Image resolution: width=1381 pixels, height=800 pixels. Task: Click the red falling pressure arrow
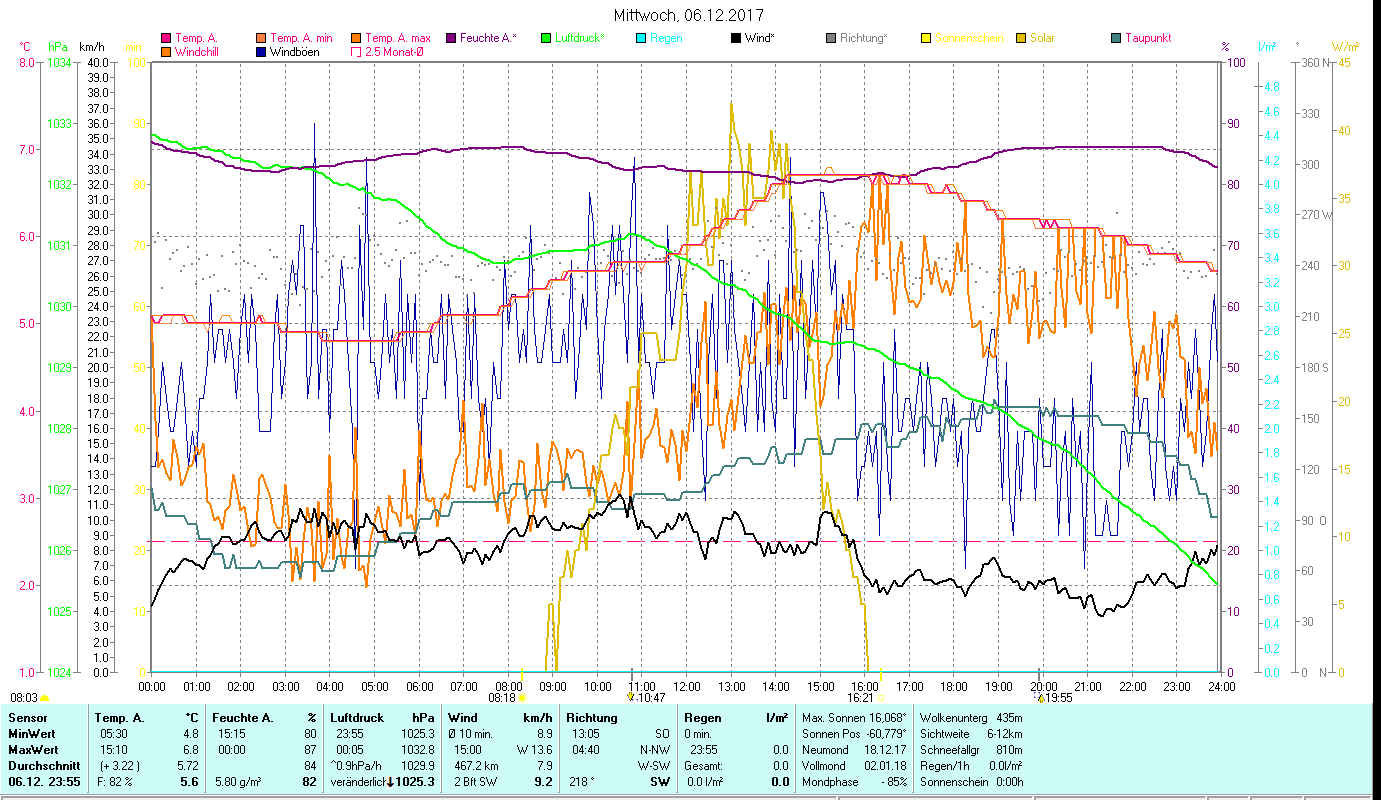[391, 782]
